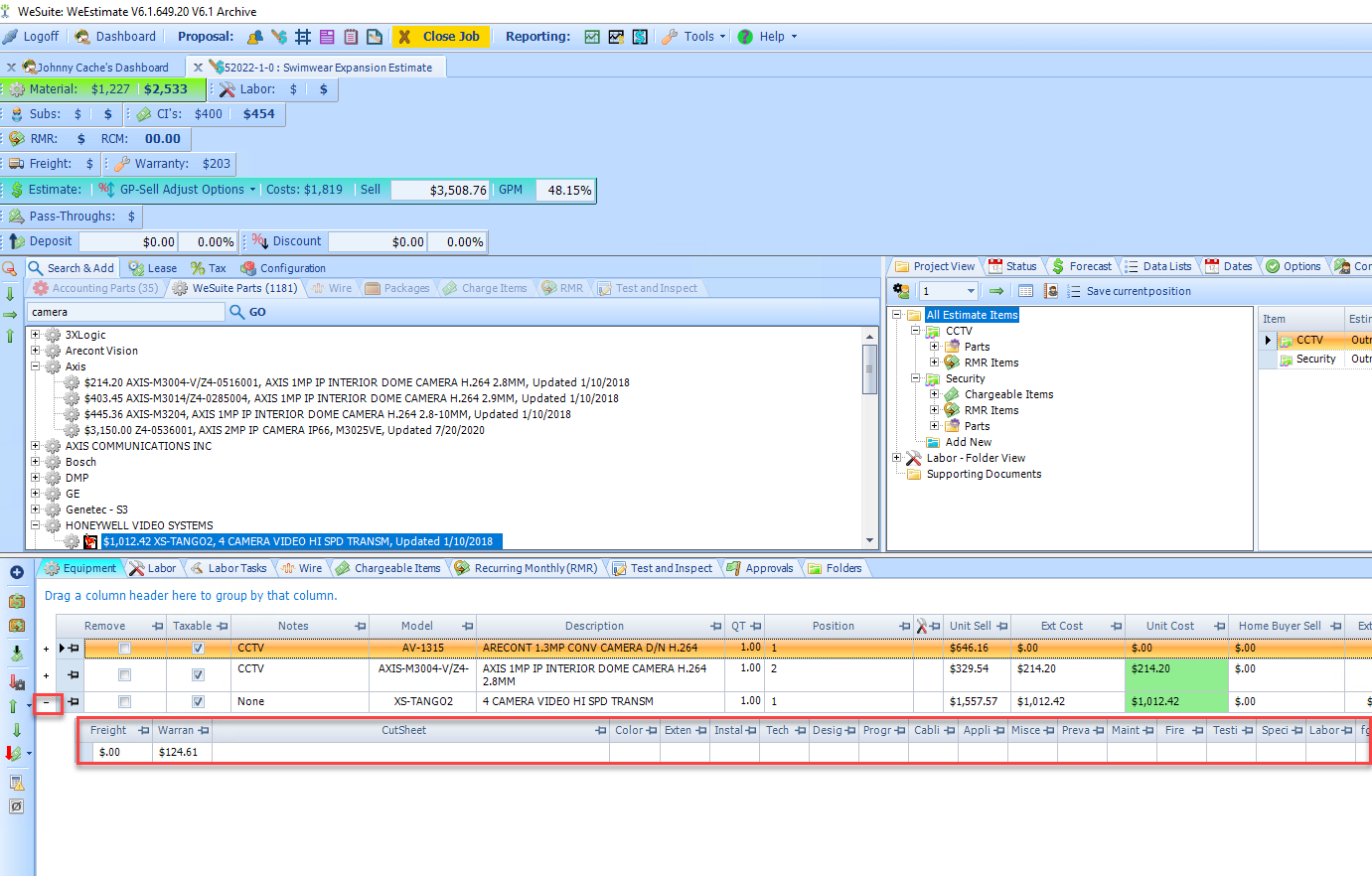
Task: Click the GPM field 48.15%
Action: (x=564, y=190)
